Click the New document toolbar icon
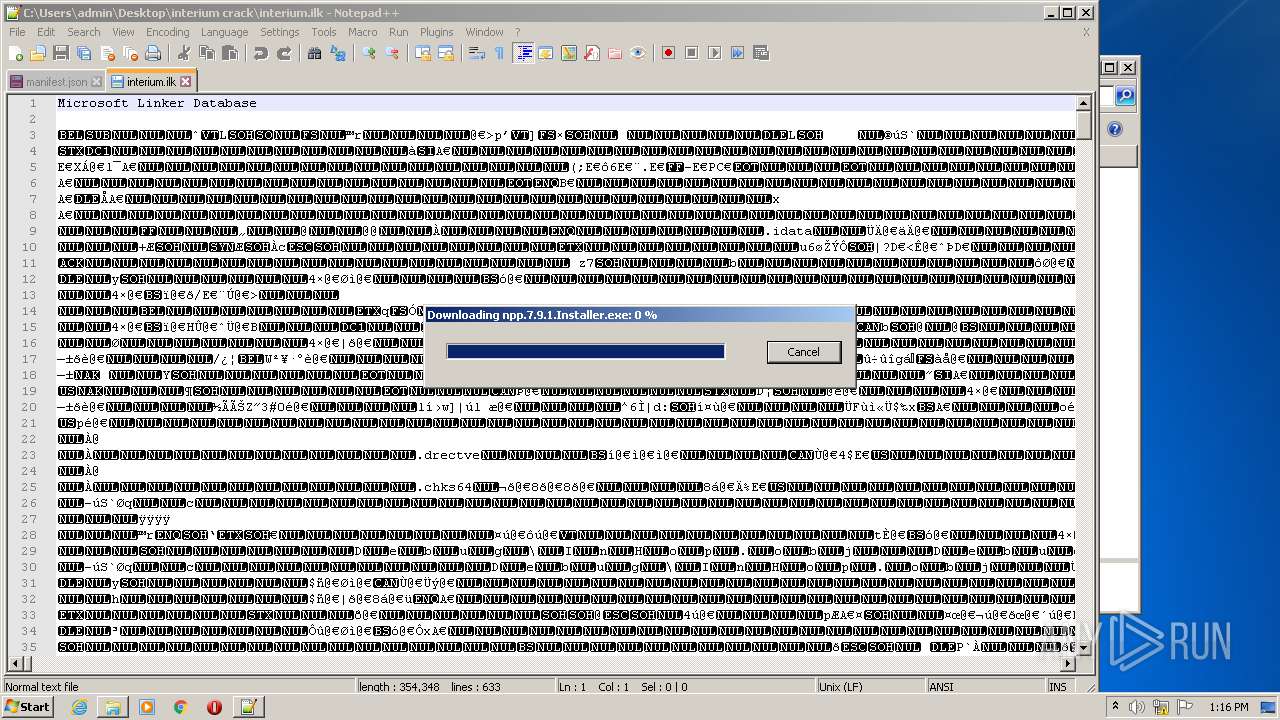The width and height of the screenshot is (1280, 720). 16,53
